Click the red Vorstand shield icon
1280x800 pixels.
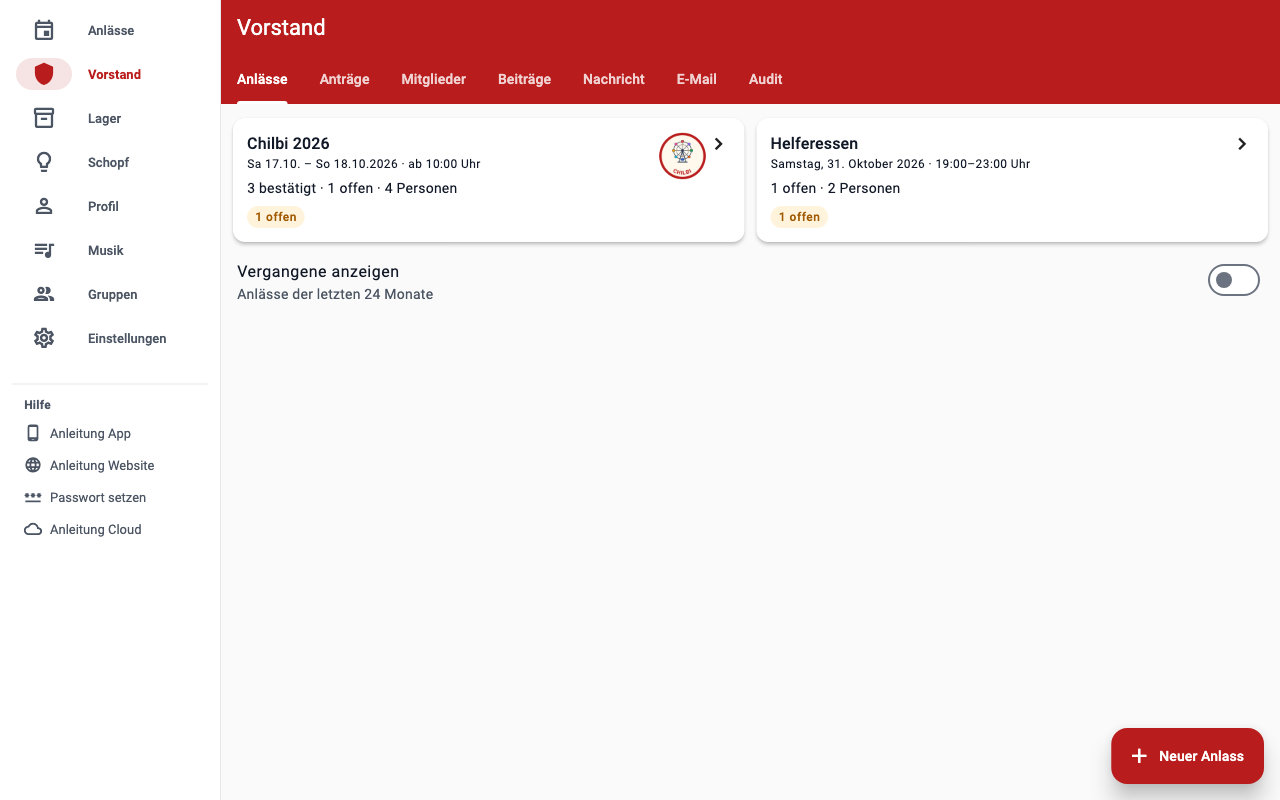(x=44, y=74)
